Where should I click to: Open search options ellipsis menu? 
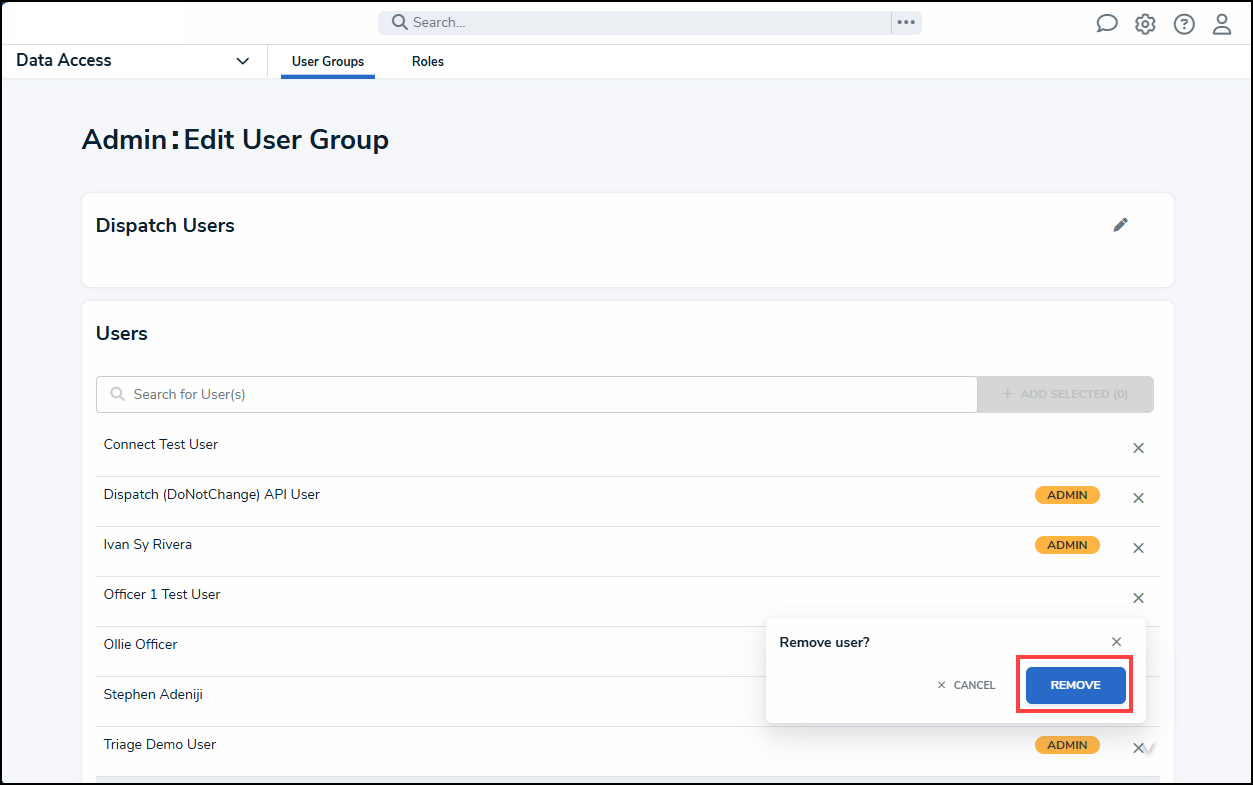coord(906,23)
